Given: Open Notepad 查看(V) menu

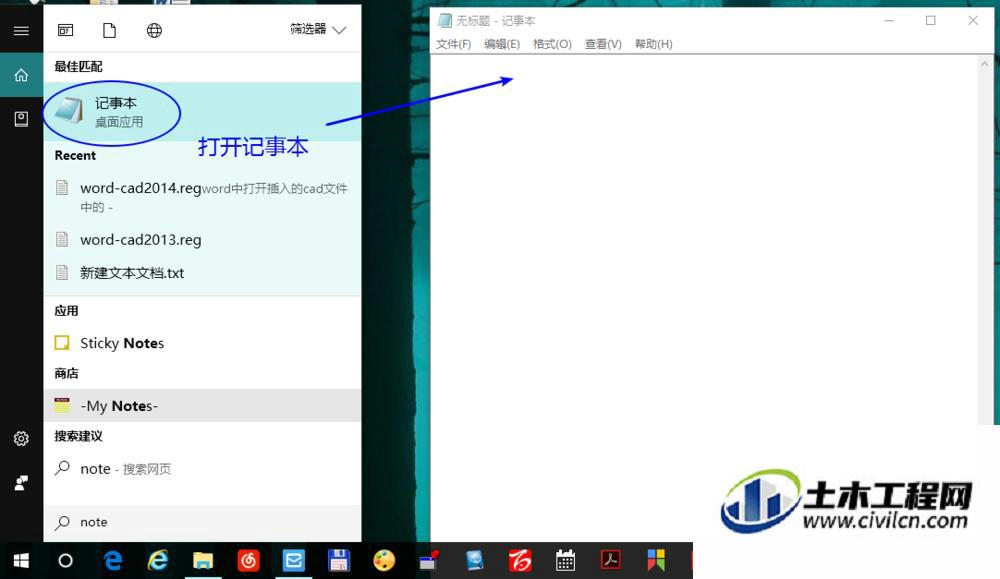Looking at the screenshot, I should [603, 44].
